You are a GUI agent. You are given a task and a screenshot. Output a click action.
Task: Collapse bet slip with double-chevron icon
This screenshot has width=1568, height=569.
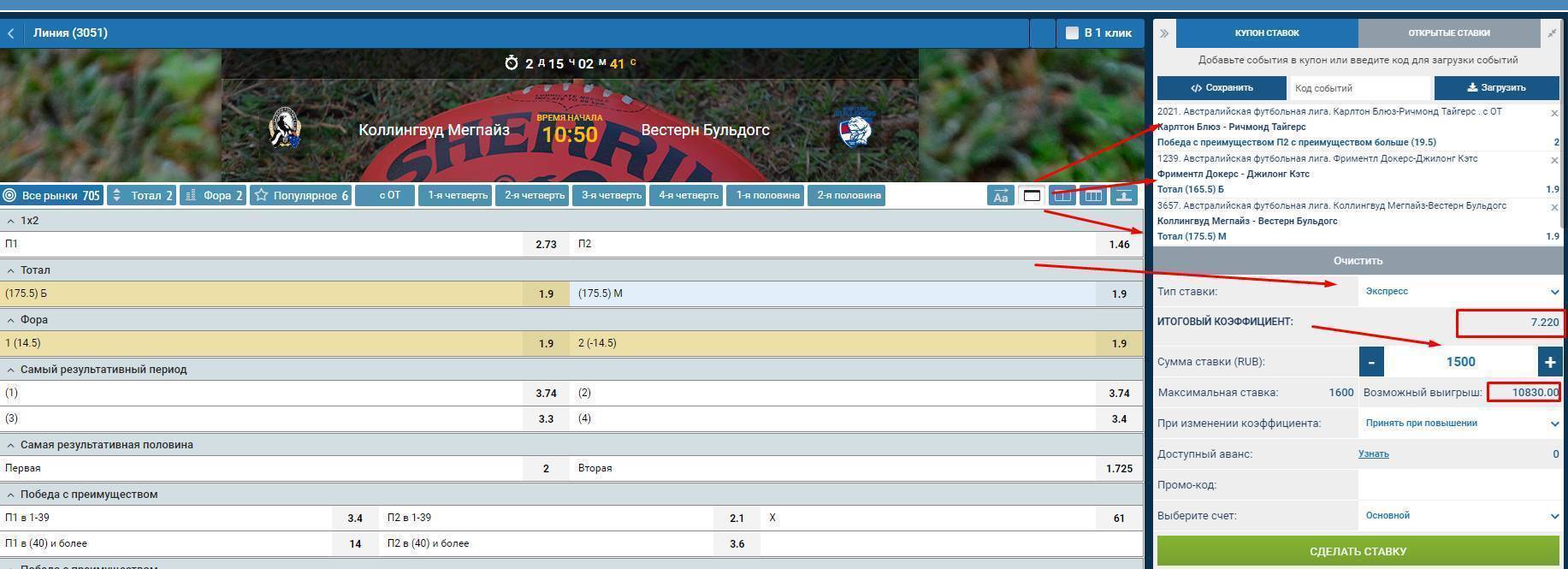[x=1164, y=33]
